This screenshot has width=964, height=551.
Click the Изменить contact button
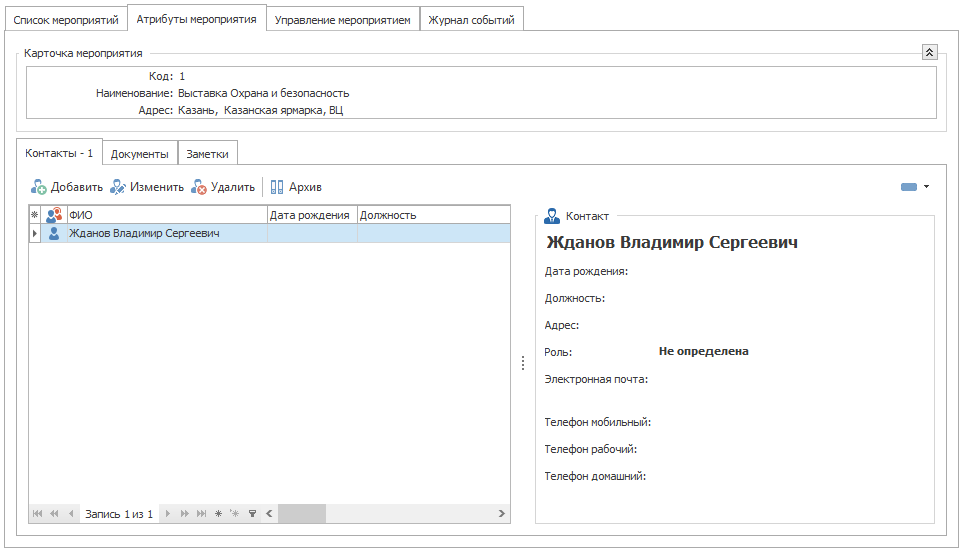click(147, 187)
